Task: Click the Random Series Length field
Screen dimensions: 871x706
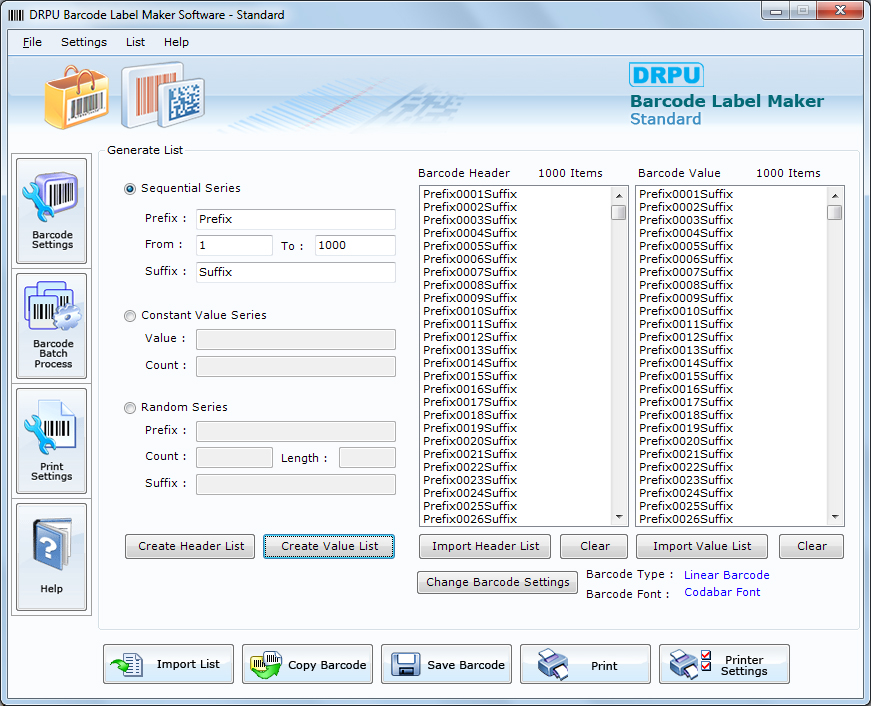Action: [367, 458]
